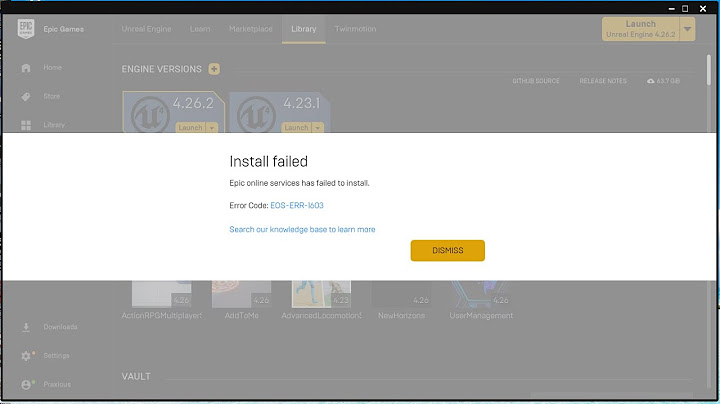720x404 pixels.
Task: Click the Settings sidebar label
Action: tap(56, 356)
